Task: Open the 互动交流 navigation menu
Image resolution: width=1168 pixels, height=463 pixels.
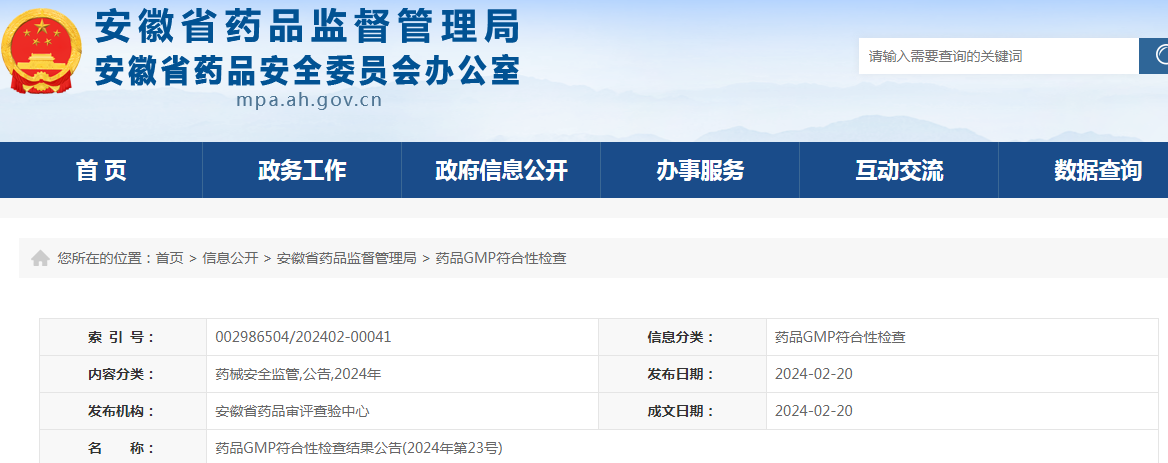Action: 899,170
